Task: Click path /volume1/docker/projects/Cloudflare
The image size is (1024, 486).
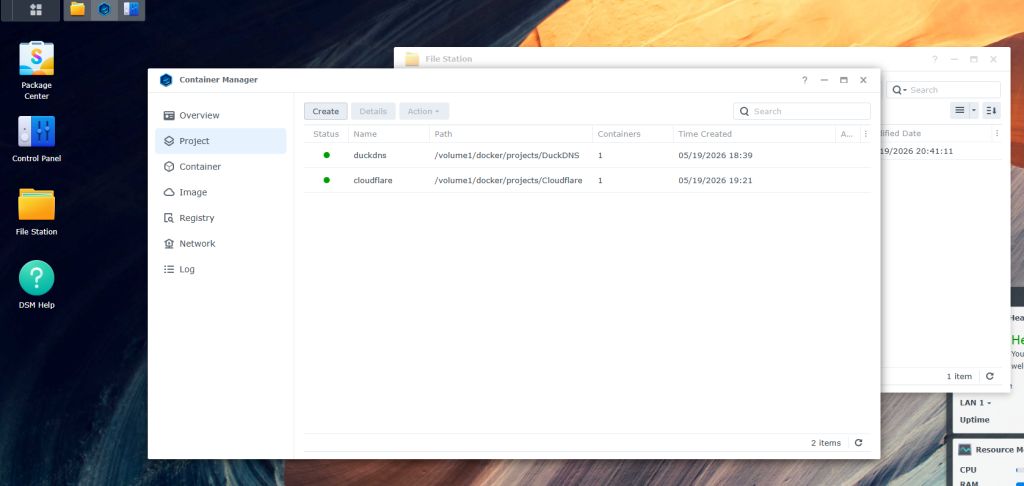Action: point(508,180)
